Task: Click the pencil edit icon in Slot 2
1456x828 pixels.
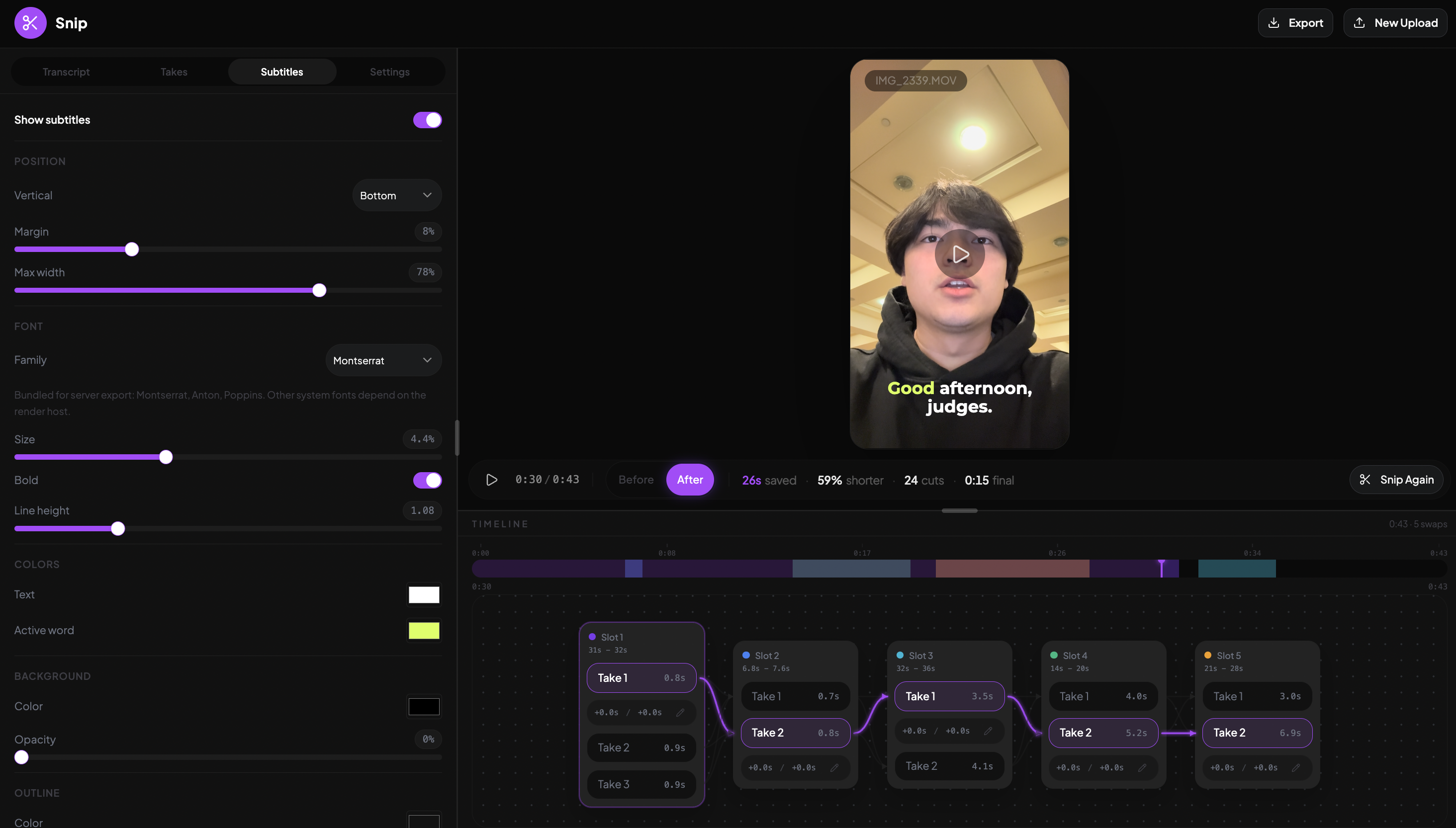Action: [834, 768]
